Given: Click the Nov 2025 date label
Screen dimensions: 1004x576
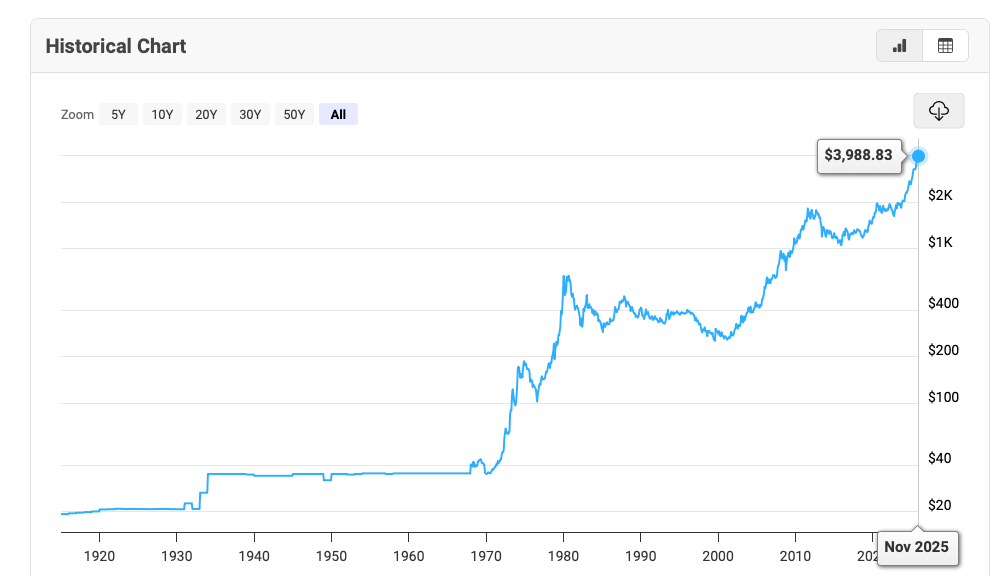Looking at the screenshot, I should (916, 548).
